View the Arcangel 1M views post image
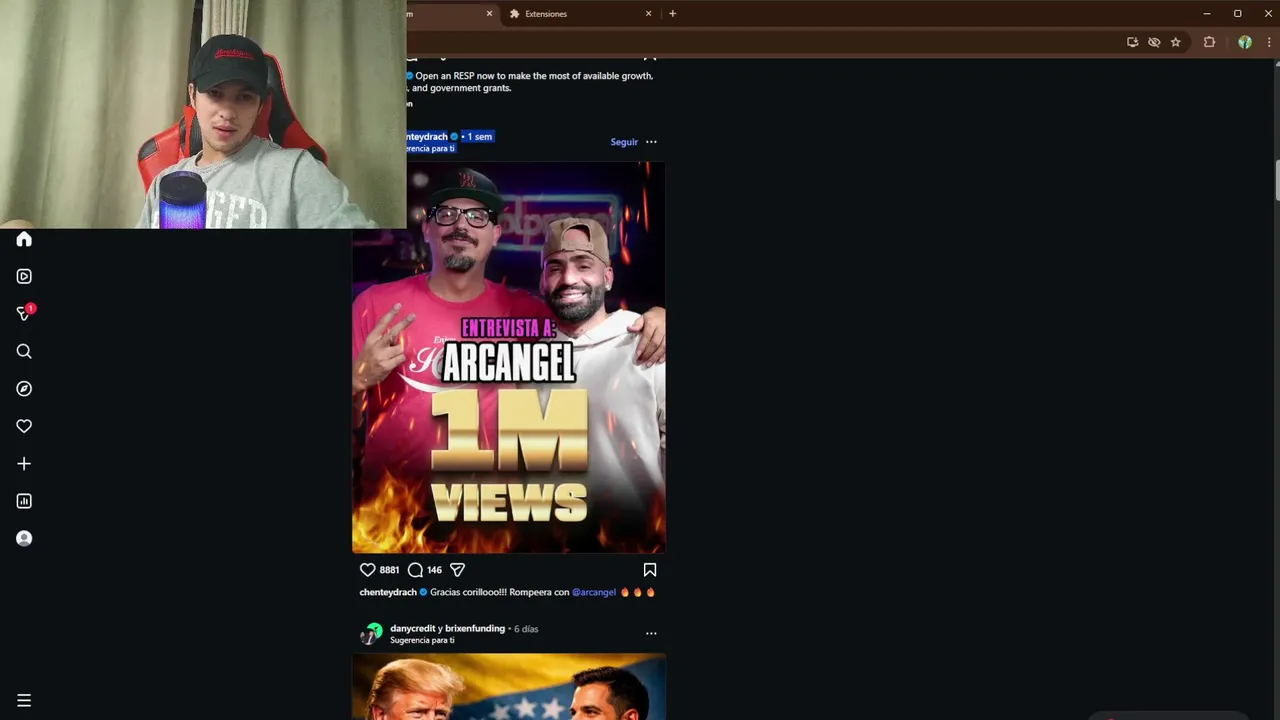The height and width of the screenshot is (720, 1280). tap(509, 357)
